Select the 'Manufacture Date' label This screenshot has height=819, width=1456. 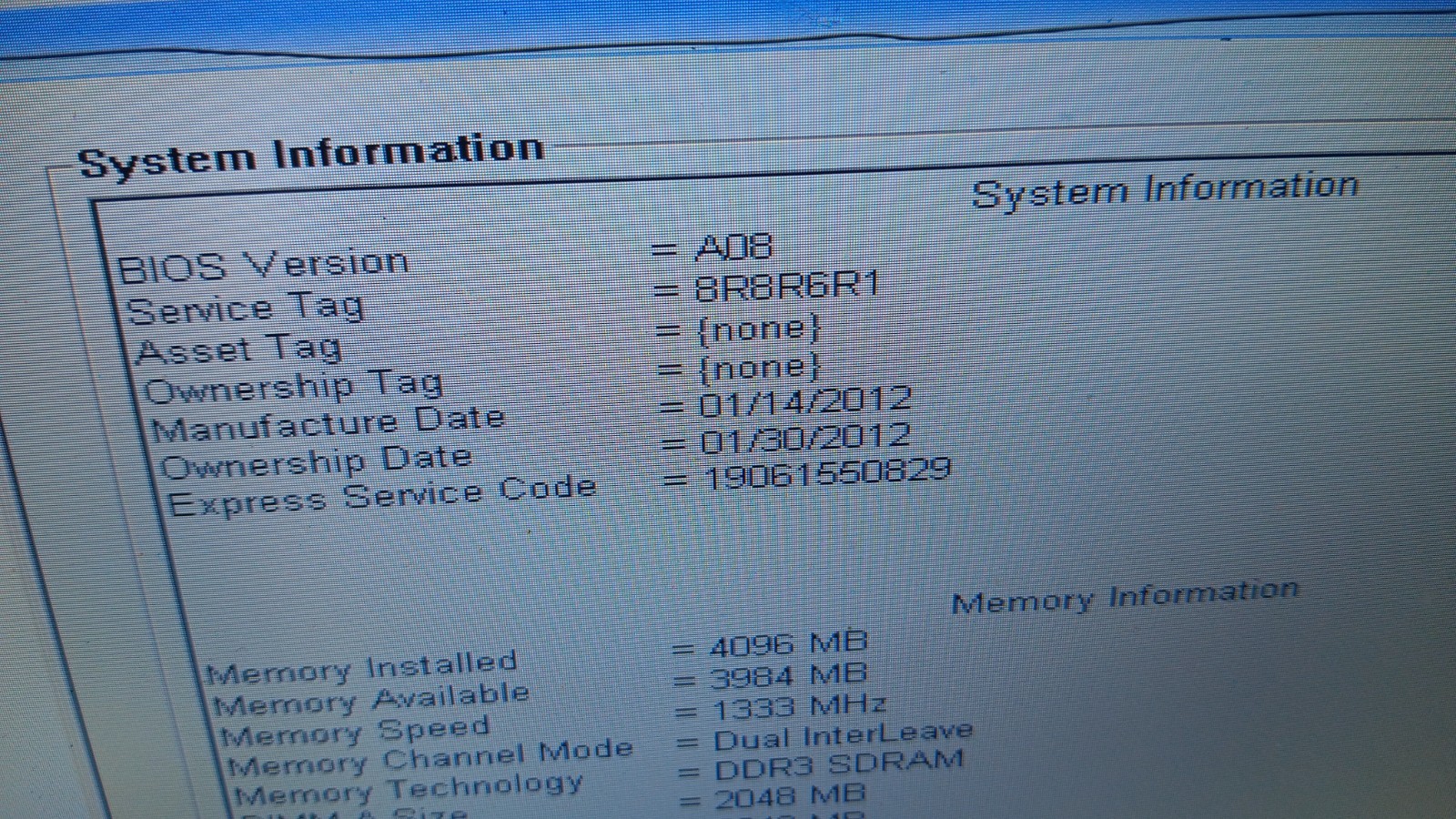329,423
